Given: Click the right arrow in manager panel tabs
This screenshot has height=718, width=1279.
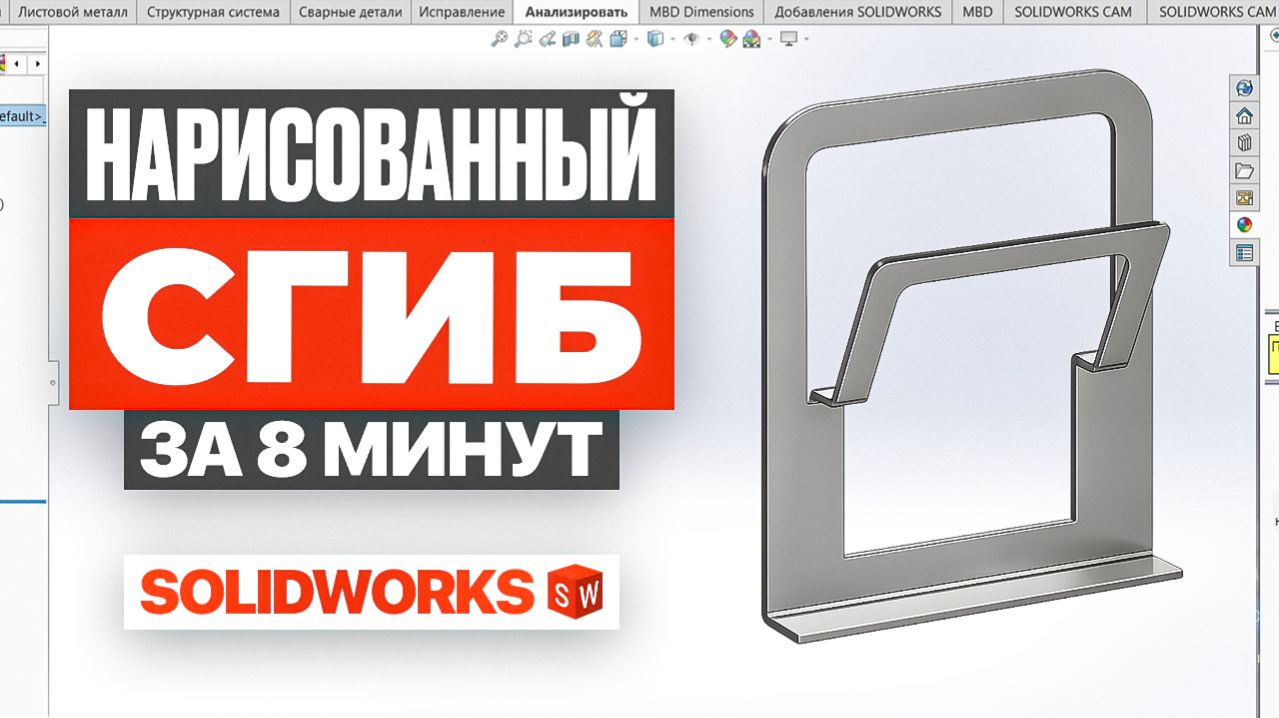Looking at the screenshot, I should pos(37,63).
